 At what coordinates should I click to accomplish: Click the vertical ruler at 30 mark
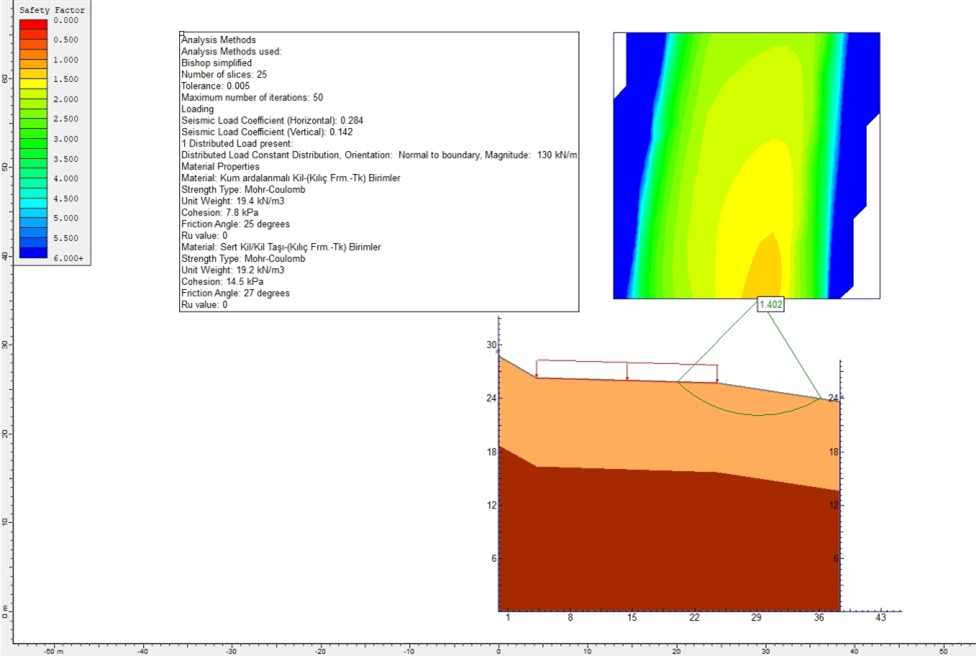click(x=5, y=344)
